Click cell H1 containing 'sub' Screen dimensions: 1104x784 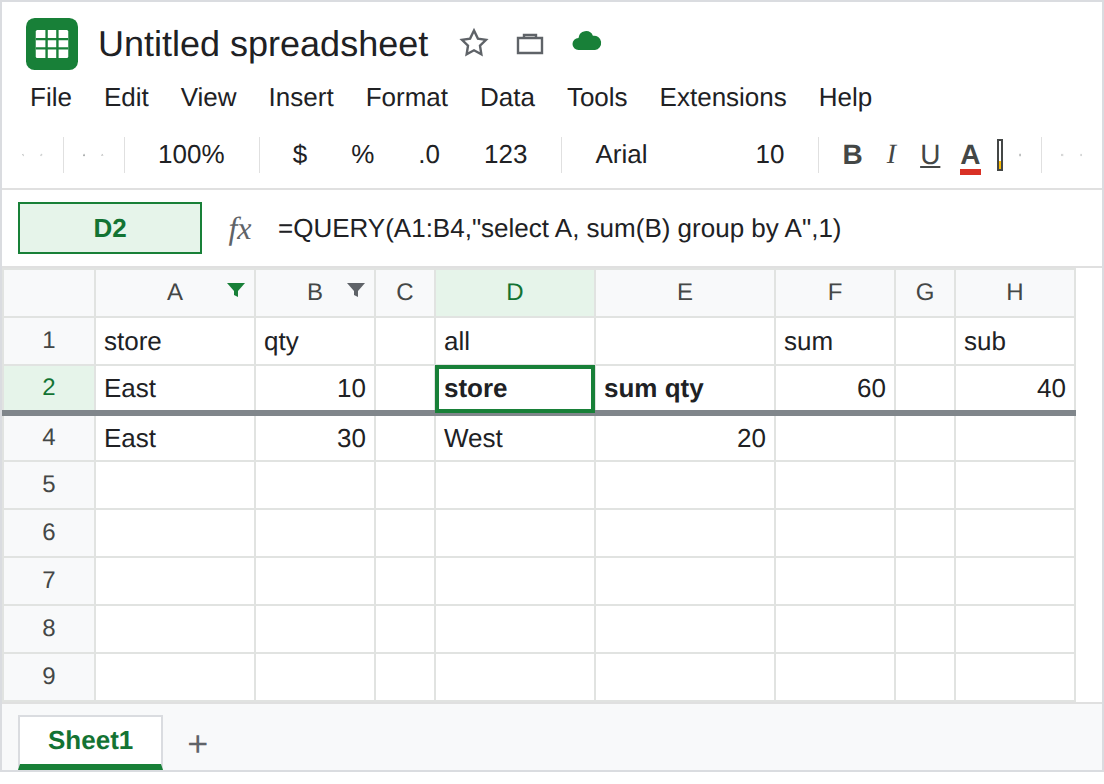point(1015,341)
